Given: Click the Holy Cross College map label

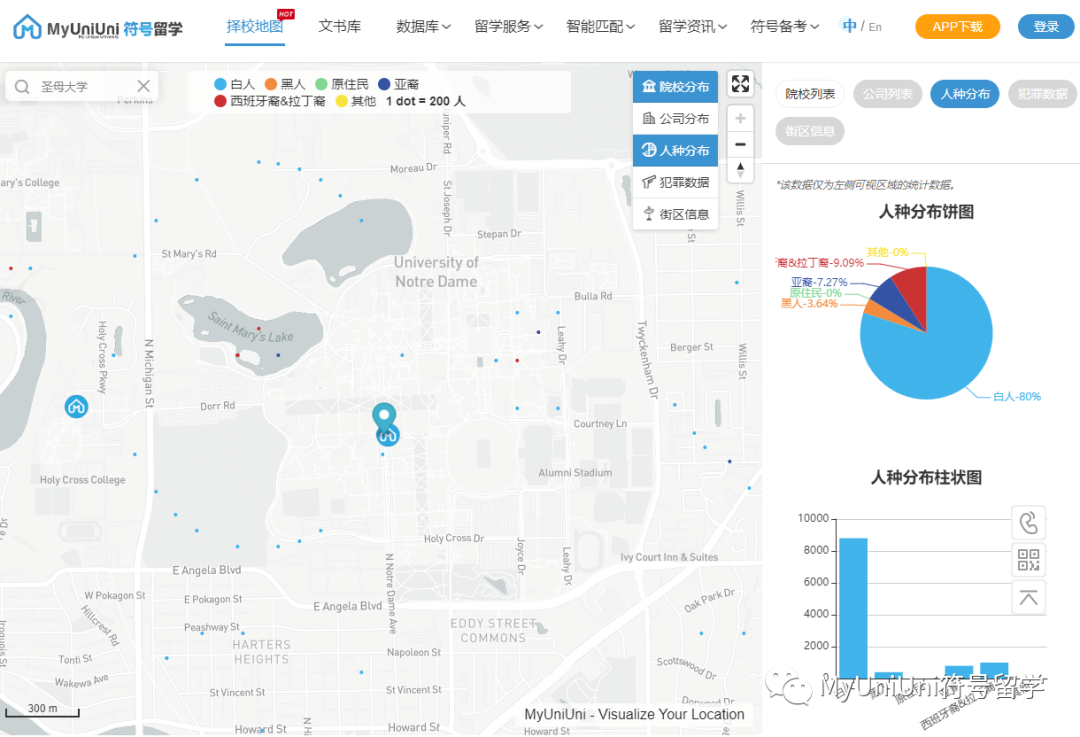Looking at the screenshot, I should point(83,480).
